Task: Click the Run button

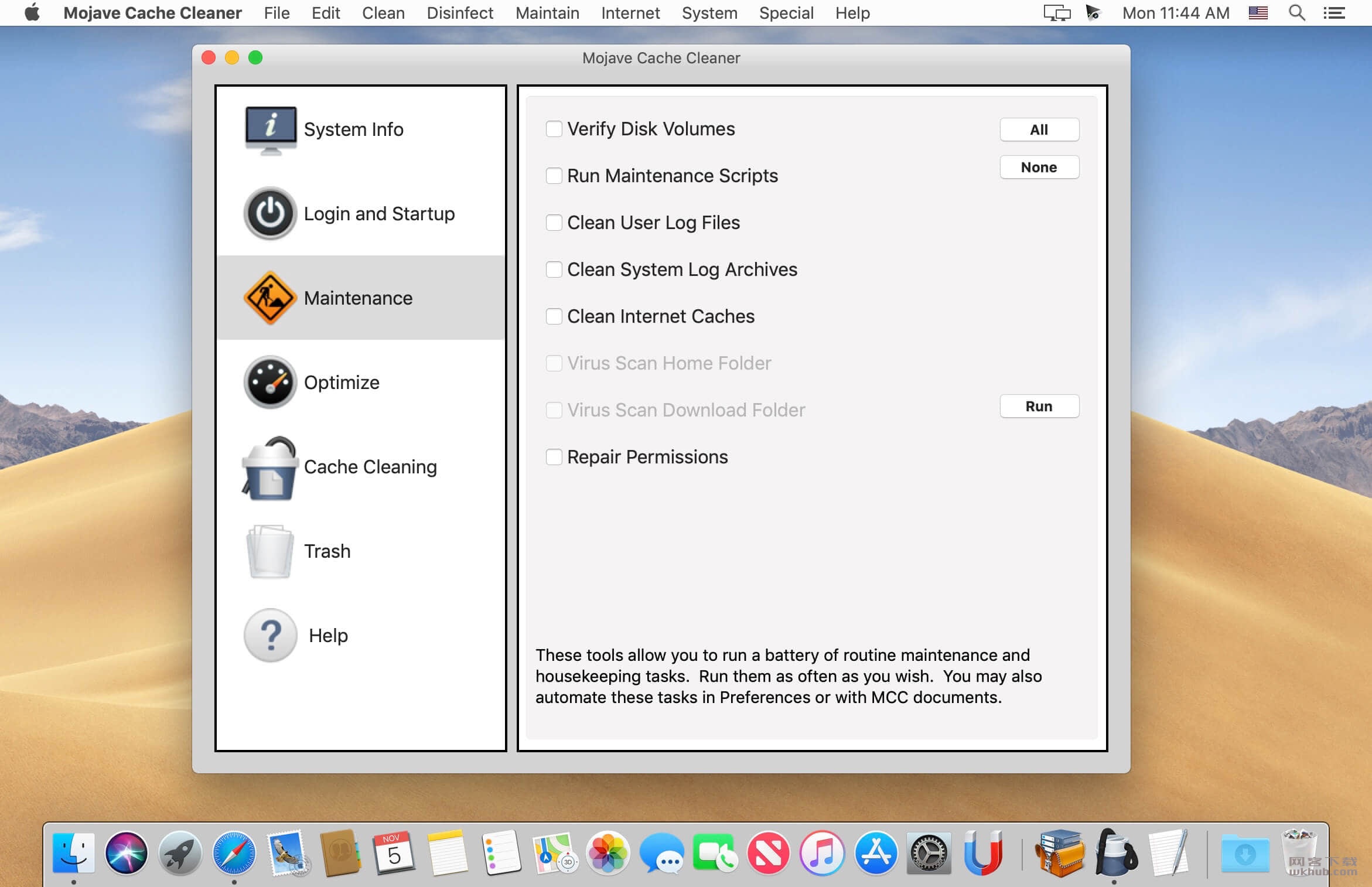Action: click(x=1039, y=406)
